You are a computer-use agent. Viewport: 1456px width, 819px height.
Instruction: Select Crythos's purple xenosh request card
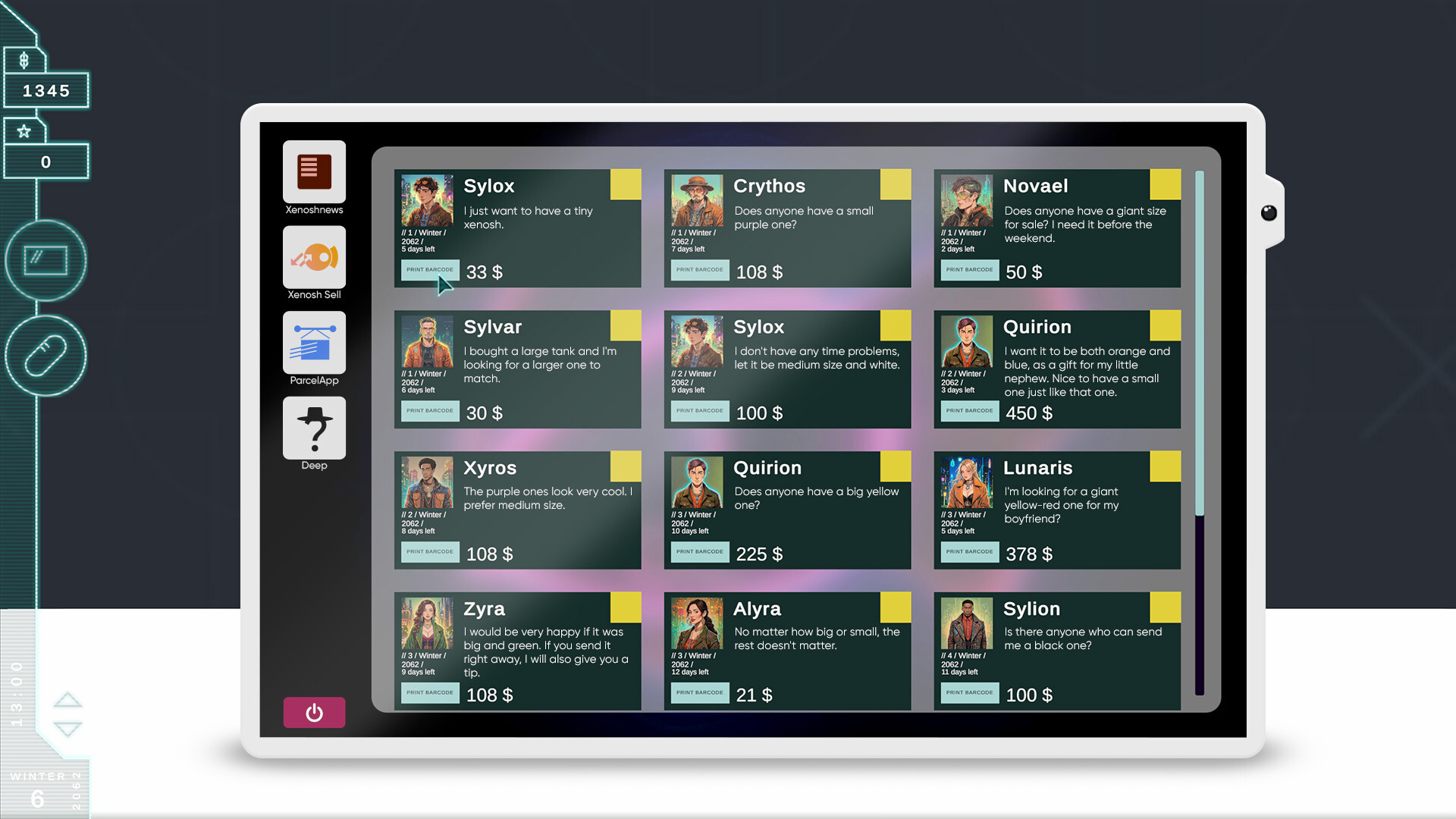[x=787, y=227]
